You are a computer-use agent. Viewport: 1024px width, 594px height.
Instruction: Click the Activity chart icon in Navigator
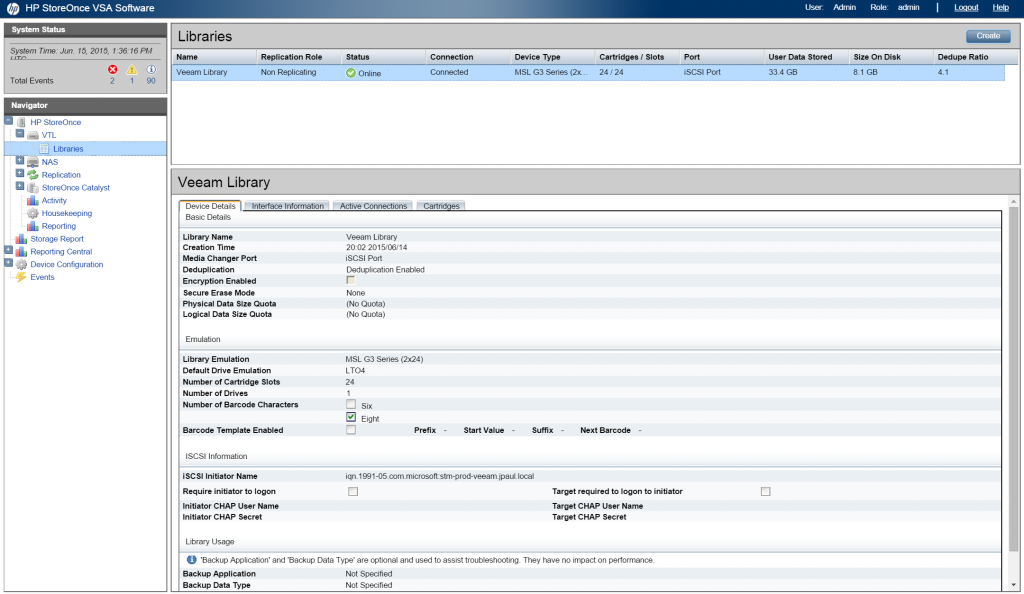tap(33, 200)
